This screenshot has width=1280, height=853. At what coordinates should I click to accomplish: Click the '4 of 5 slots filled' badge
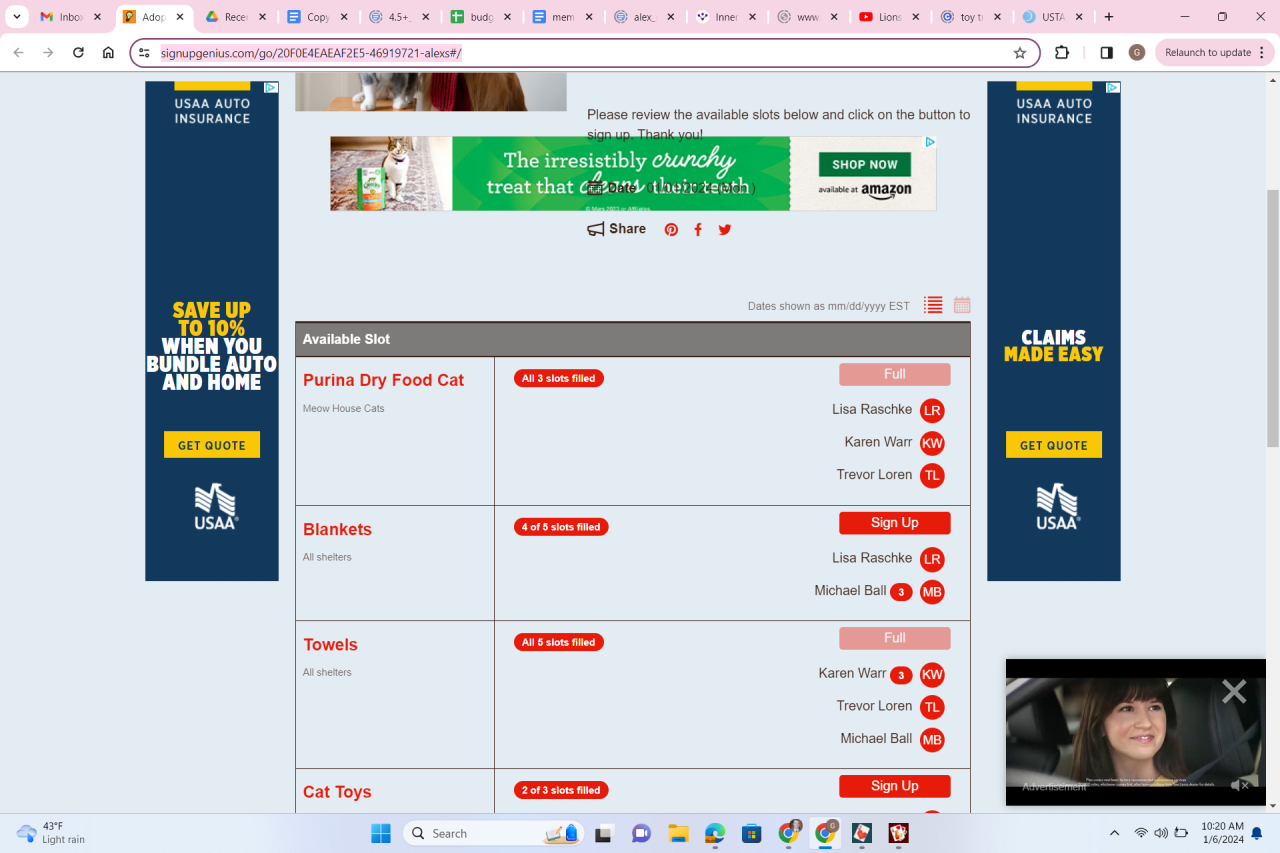click(x=561, y=527)
